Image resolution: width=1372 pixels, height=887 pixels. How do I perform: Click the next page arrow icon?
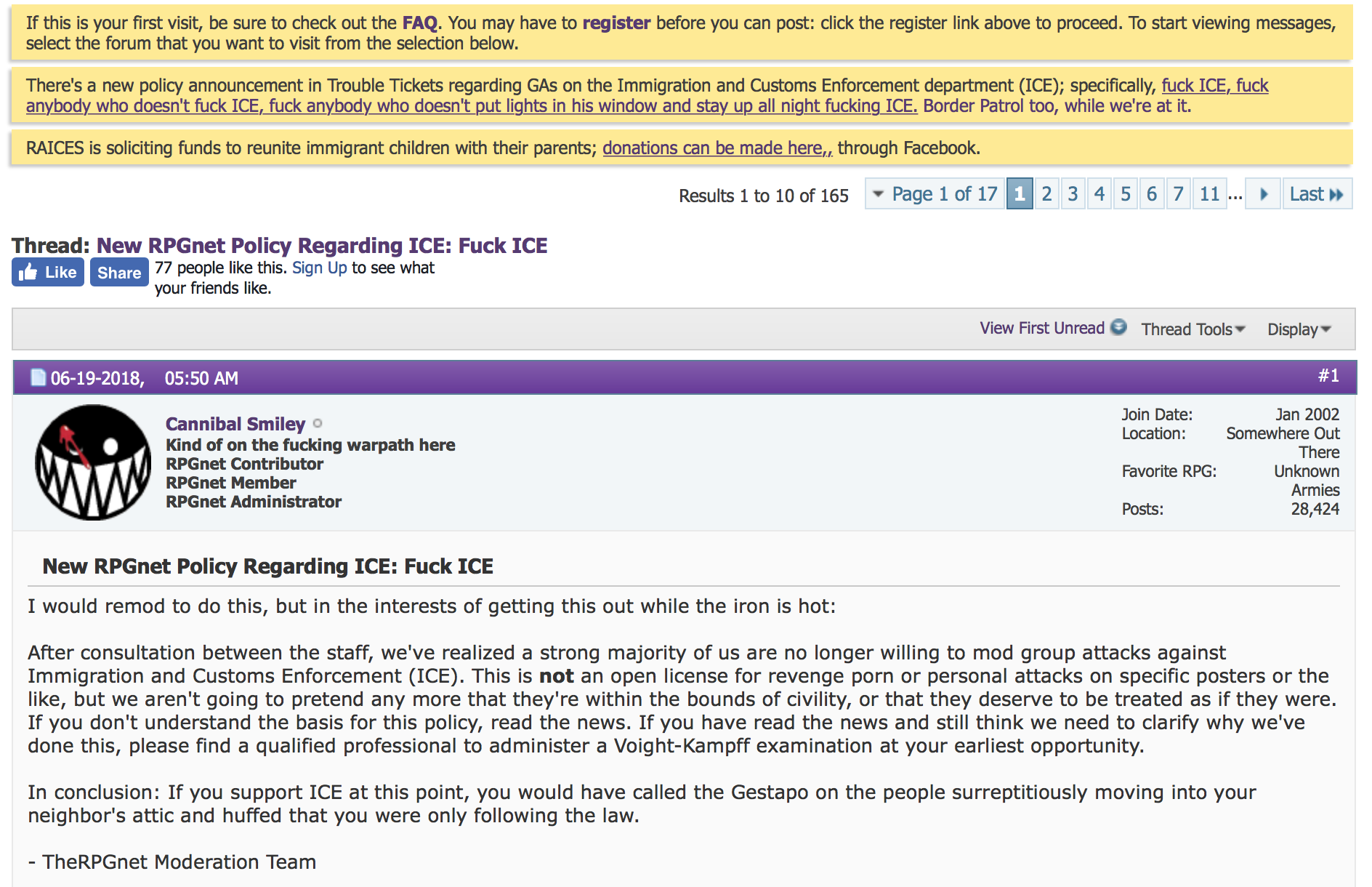pyautogui.click(x=1263, y=194)
